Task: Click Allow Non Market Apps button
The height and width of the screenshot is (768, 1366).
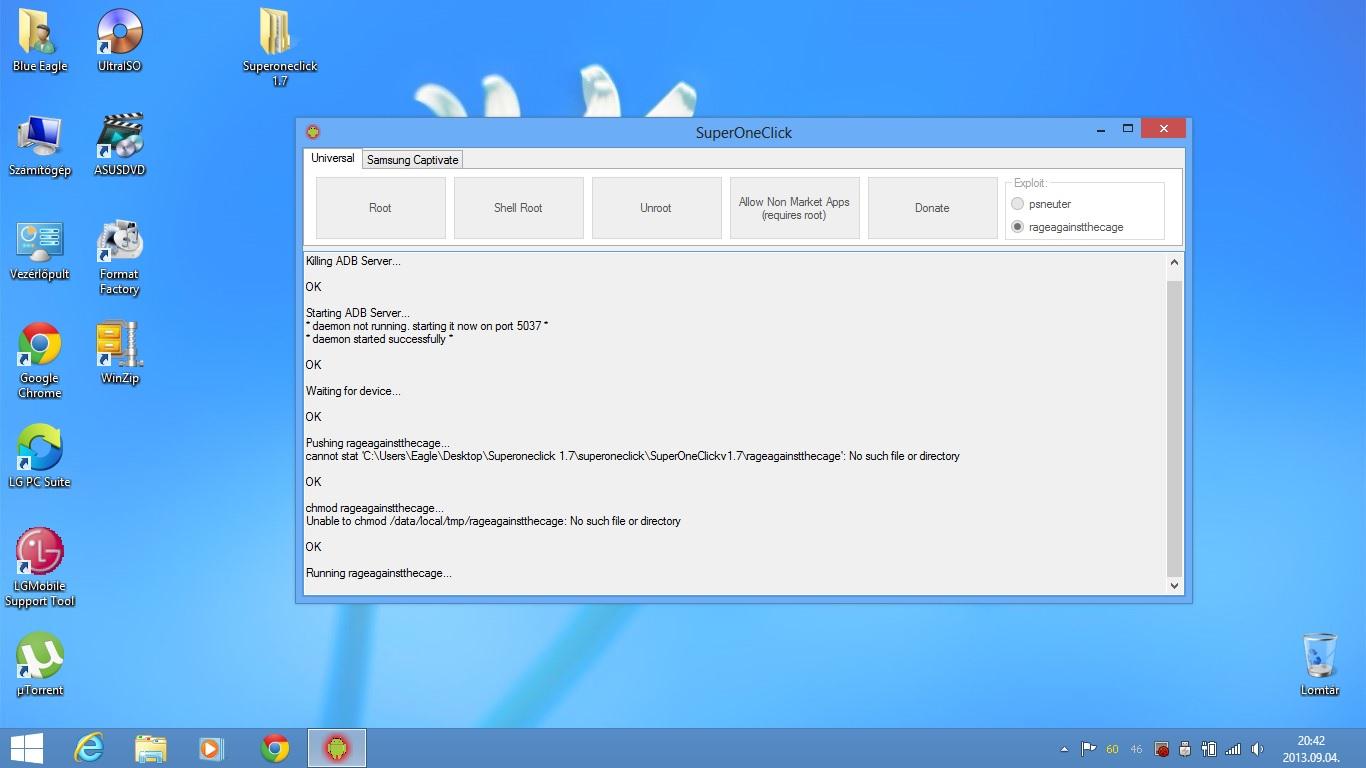Action: pyautogui.click(x=794, y=208)
